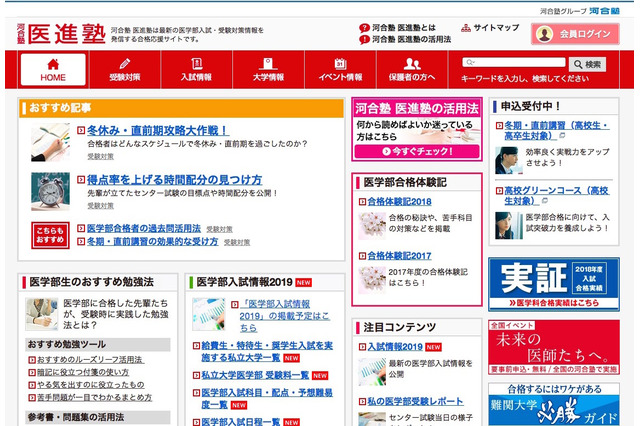The width and height of the screenshot is (640, 426).
Task: Click the 未来の医師たちへ event banner
Action: click(x=554, y=347)
